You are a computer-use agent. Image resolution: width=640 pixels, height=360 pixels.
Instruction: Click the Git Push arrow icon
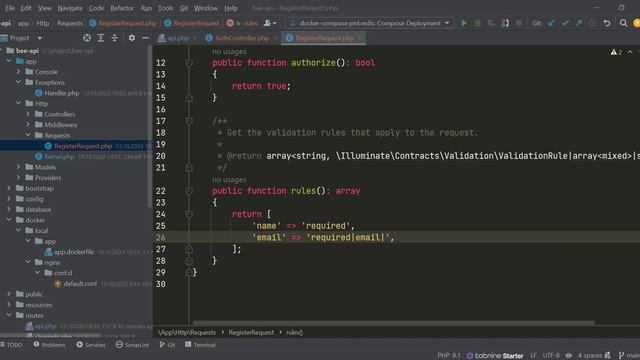(579, 23)
